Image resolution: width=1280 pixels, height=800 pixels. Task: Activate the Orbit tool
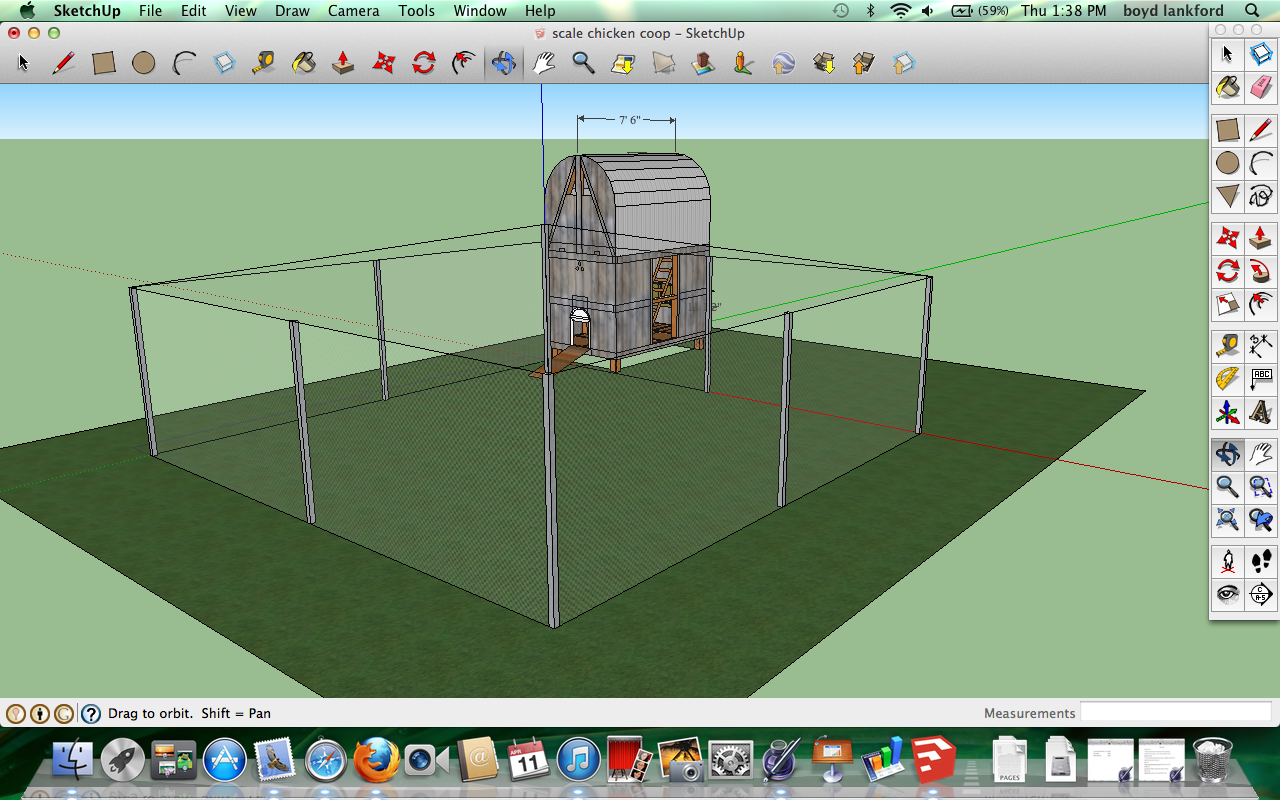pos(503,63)
